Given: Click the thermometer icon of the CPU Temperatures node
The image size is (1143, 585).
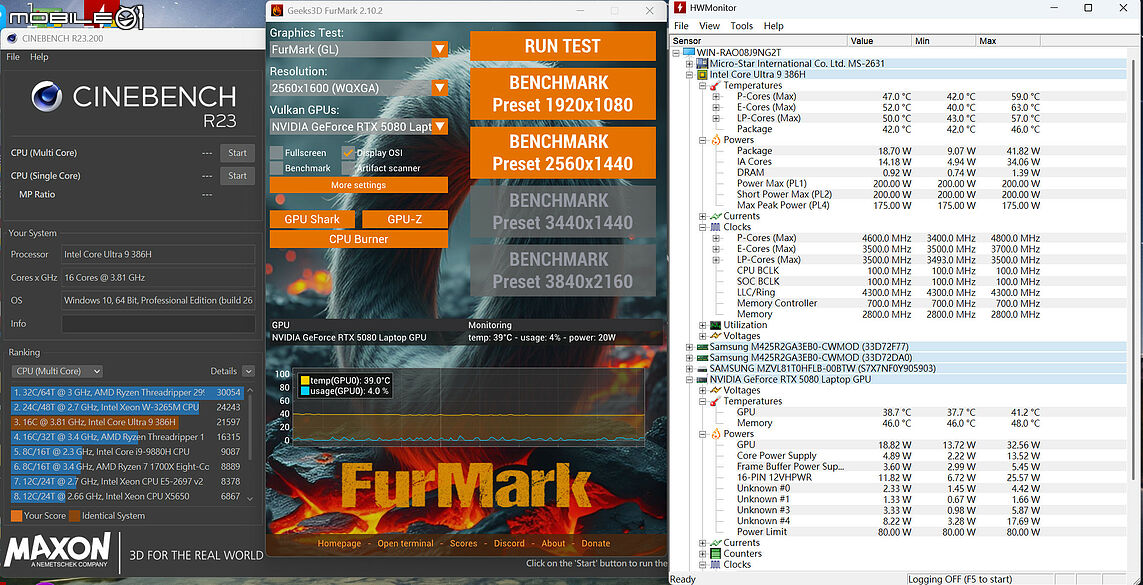Looking at the screenshot, I should pos(715,85).
